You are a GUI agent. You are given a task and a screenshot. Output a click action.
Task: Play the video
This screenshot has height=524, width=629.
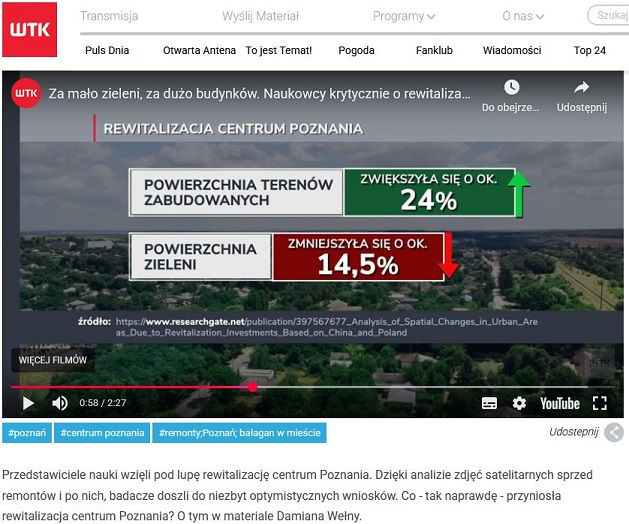pos(28,403)
